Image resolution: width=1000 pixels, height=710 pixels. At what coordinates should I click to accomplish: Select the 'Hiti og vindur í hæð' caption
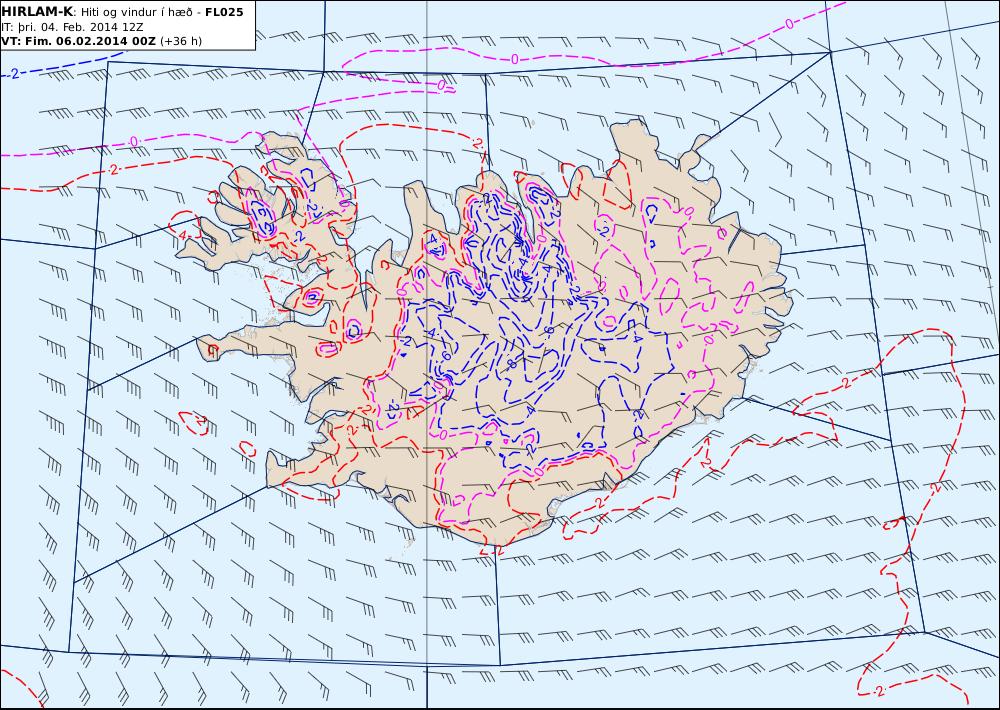pyautogui.click(x=136, y=12)
